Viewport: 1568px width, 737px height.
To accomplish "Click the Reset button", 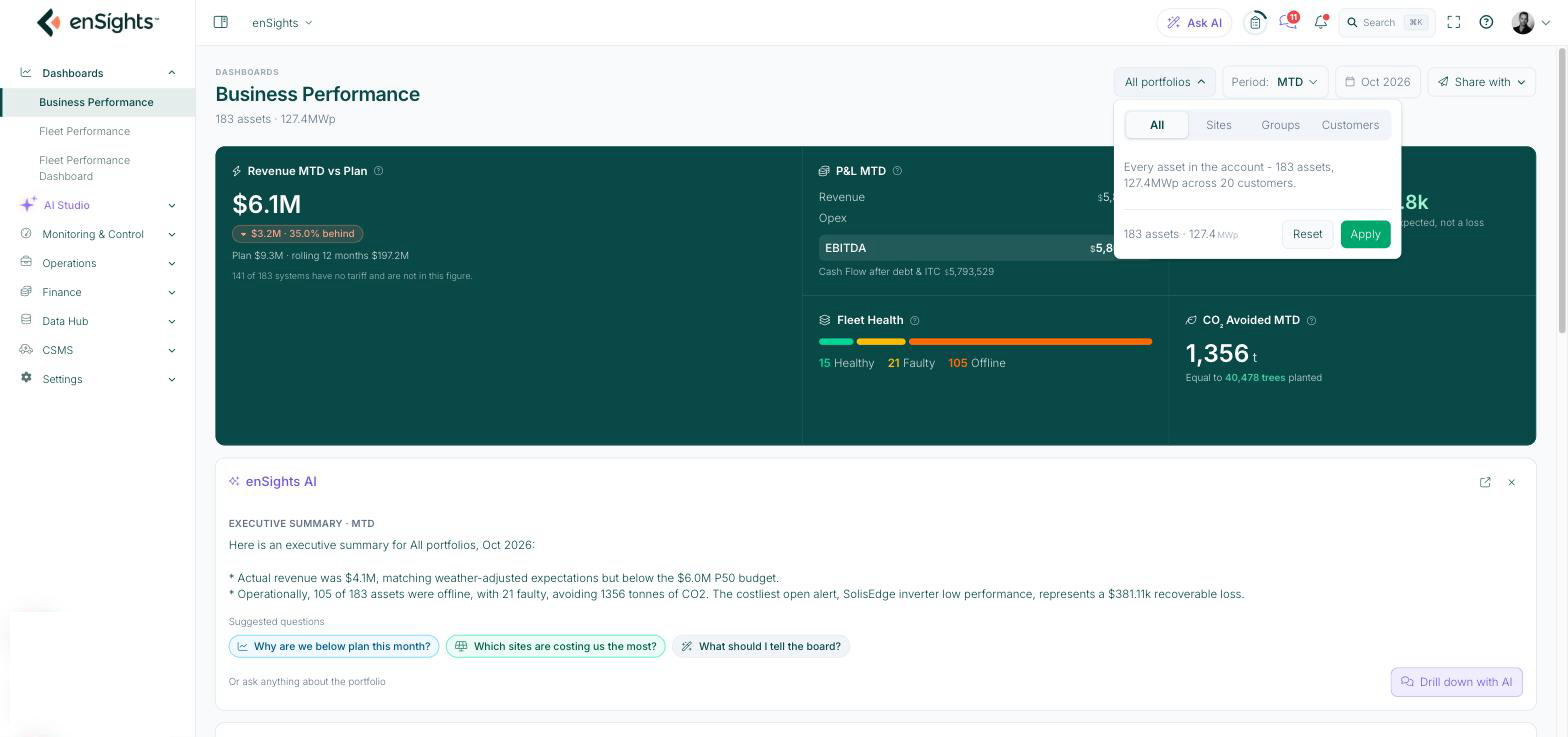I will coord(1307,234).
